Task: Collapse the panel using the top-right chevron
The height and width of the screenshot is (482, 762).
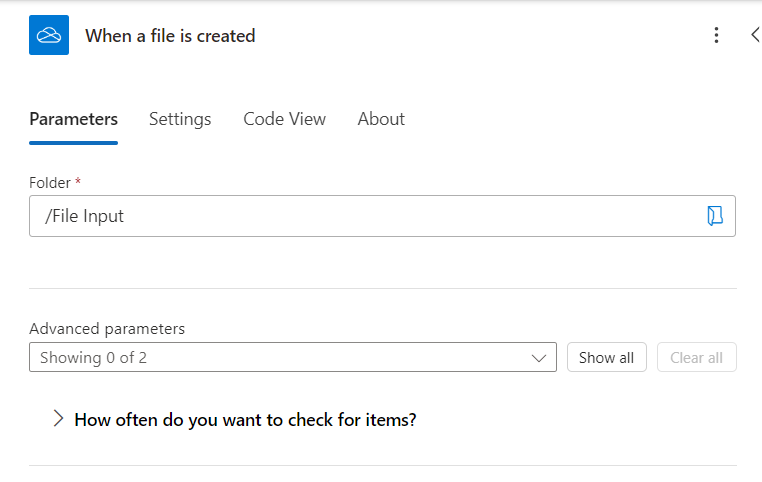Action: (x=755, y=35)
